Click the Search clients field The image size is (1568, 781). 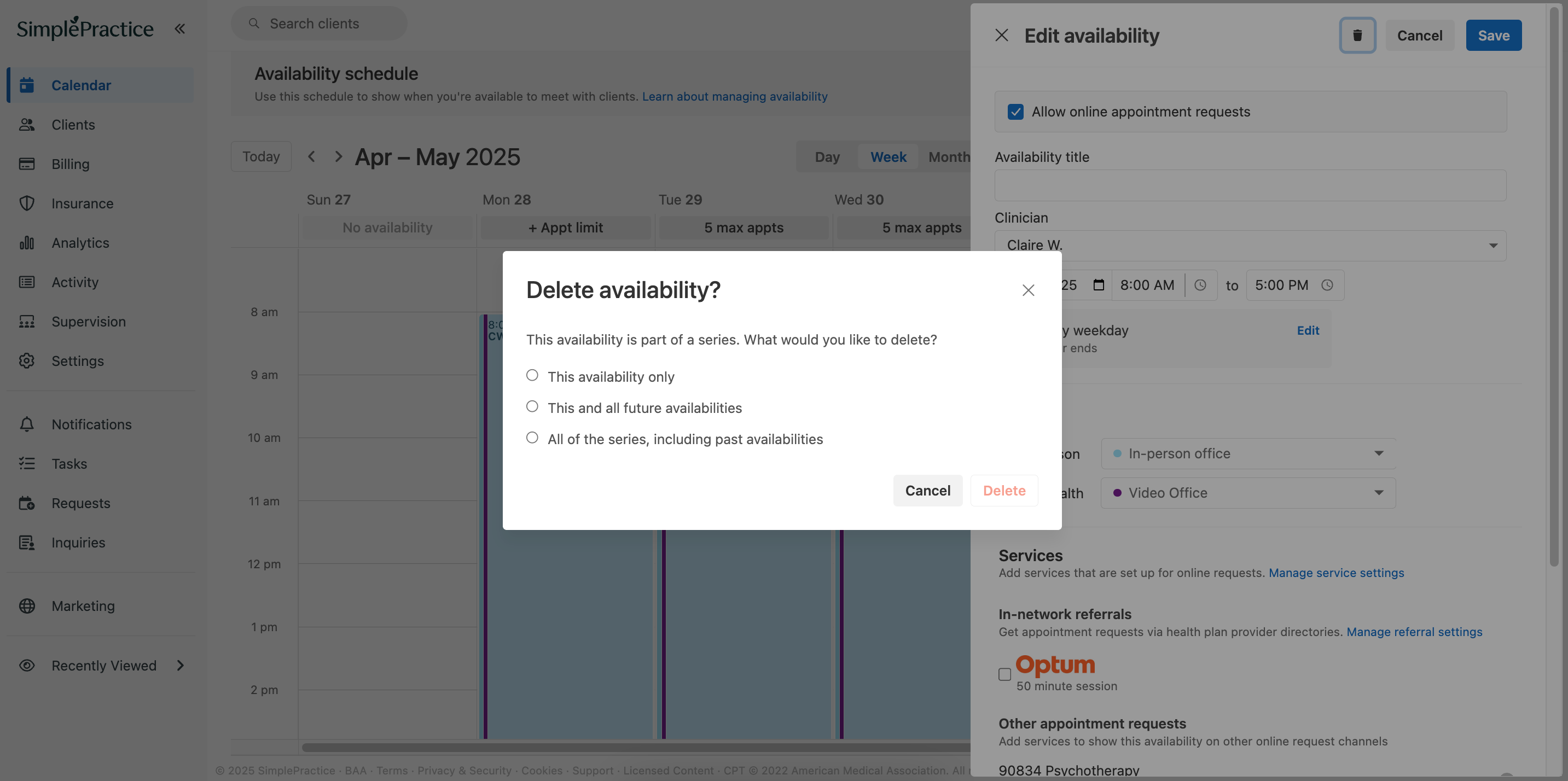319,23
